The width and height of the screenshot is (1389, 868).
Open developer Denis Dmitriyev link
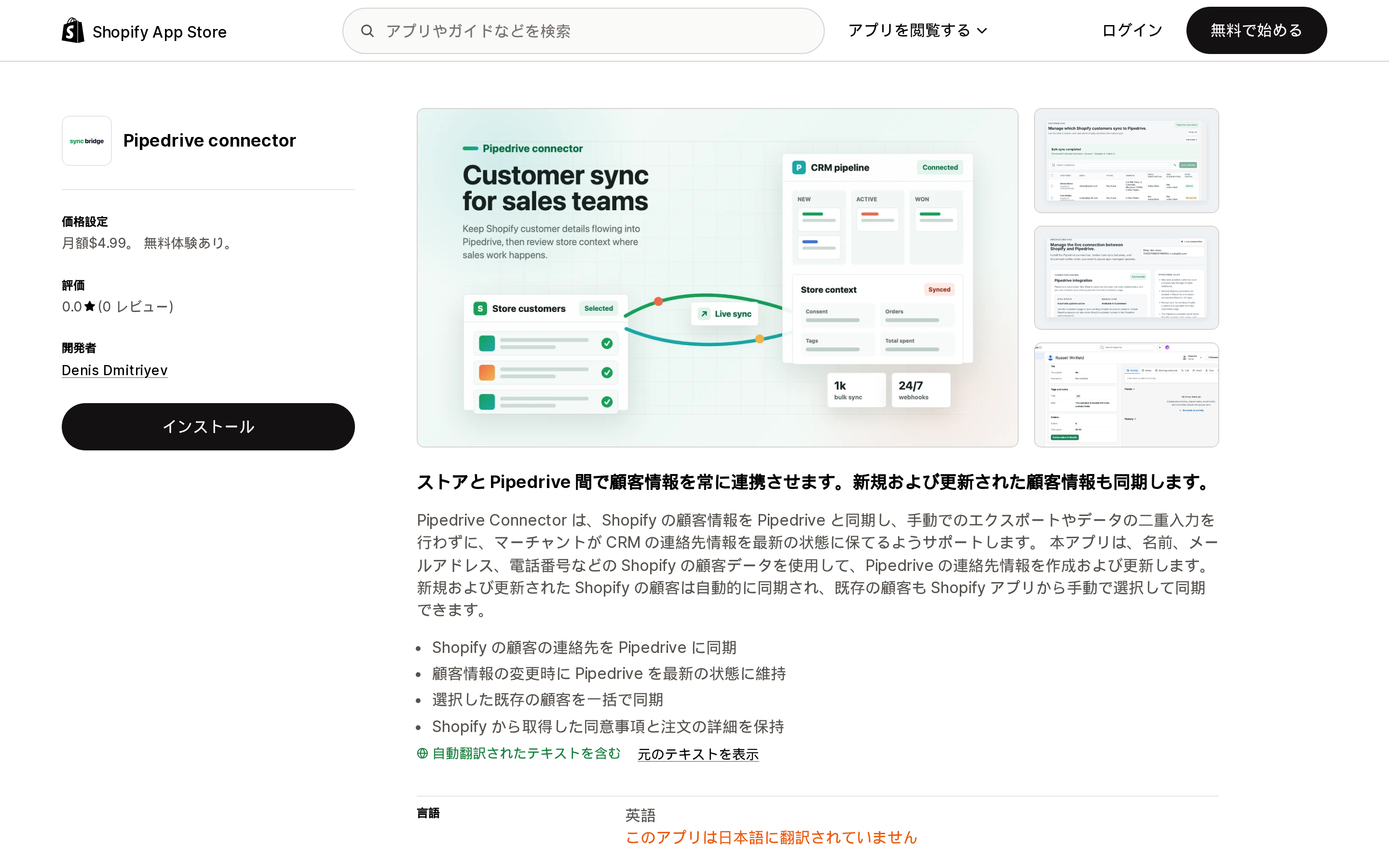click(115, 370)
